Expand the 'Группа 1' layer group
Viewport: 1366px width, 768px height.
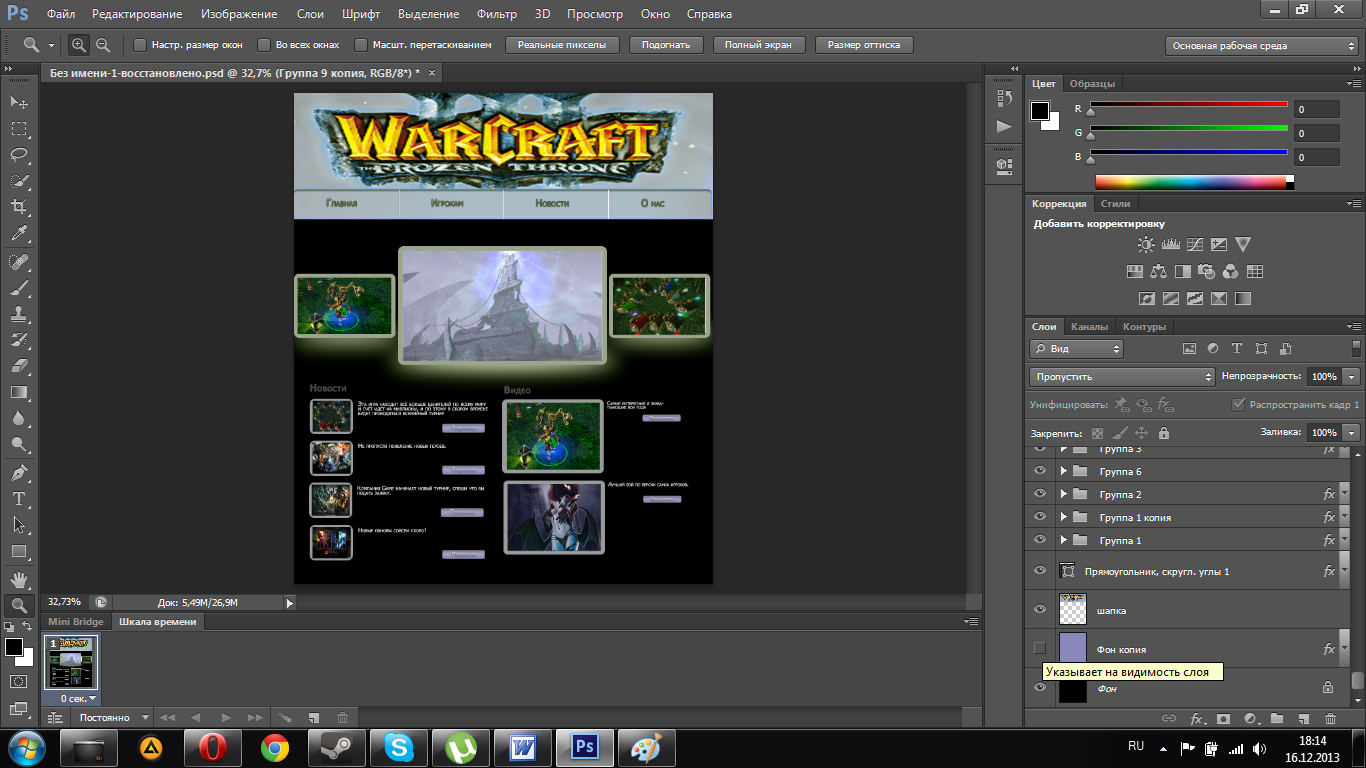(1064, 540)
